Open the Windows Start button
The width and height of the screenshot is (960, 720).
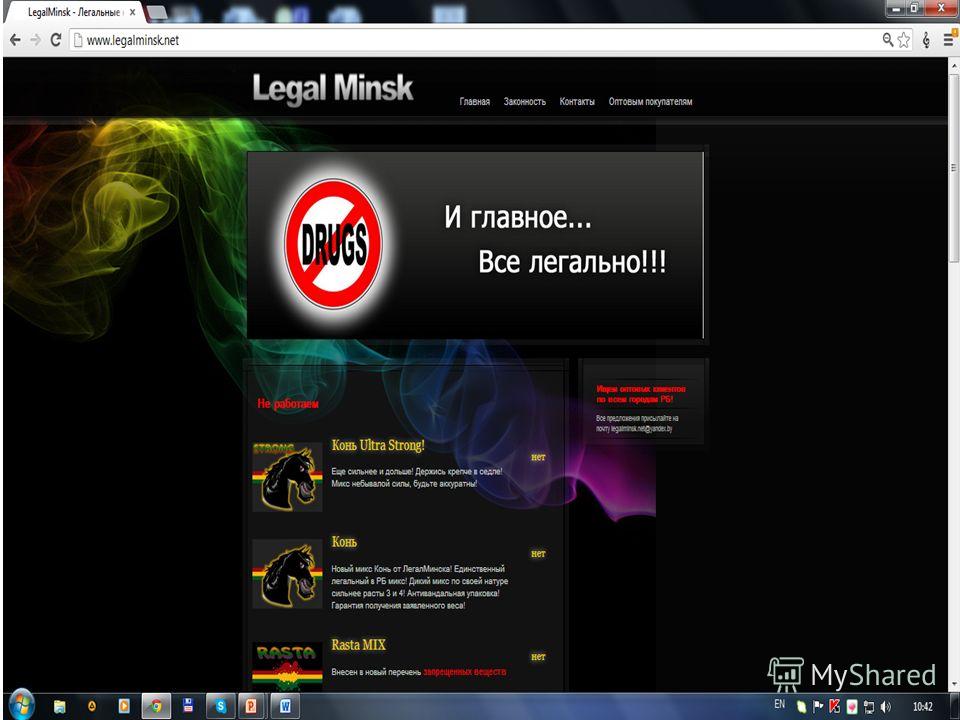(x=21, y=706)
